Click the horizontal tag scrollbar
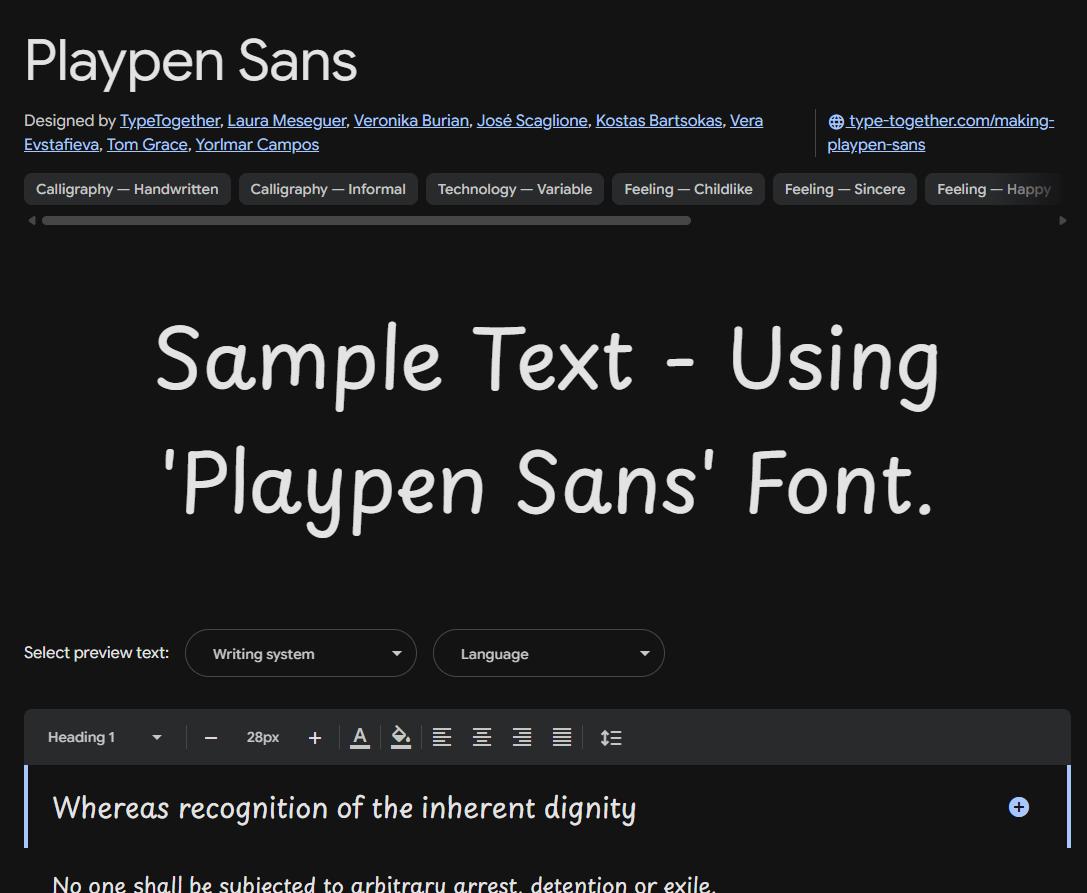 click(x=366, y=220)
